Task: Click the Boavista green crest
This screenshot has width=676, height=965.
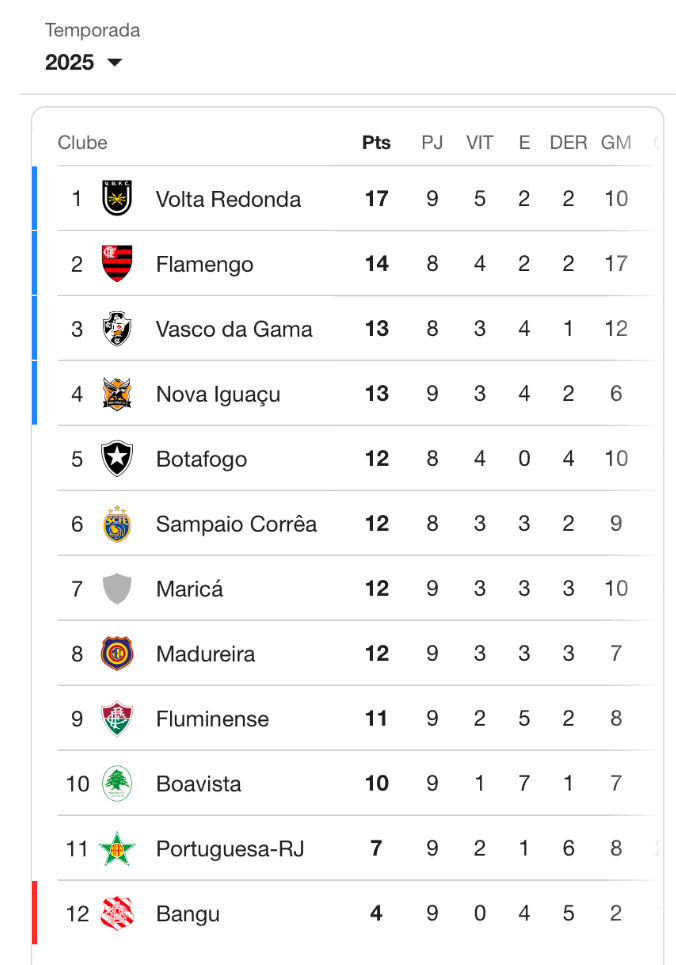Action: click(x=117, y=784)
